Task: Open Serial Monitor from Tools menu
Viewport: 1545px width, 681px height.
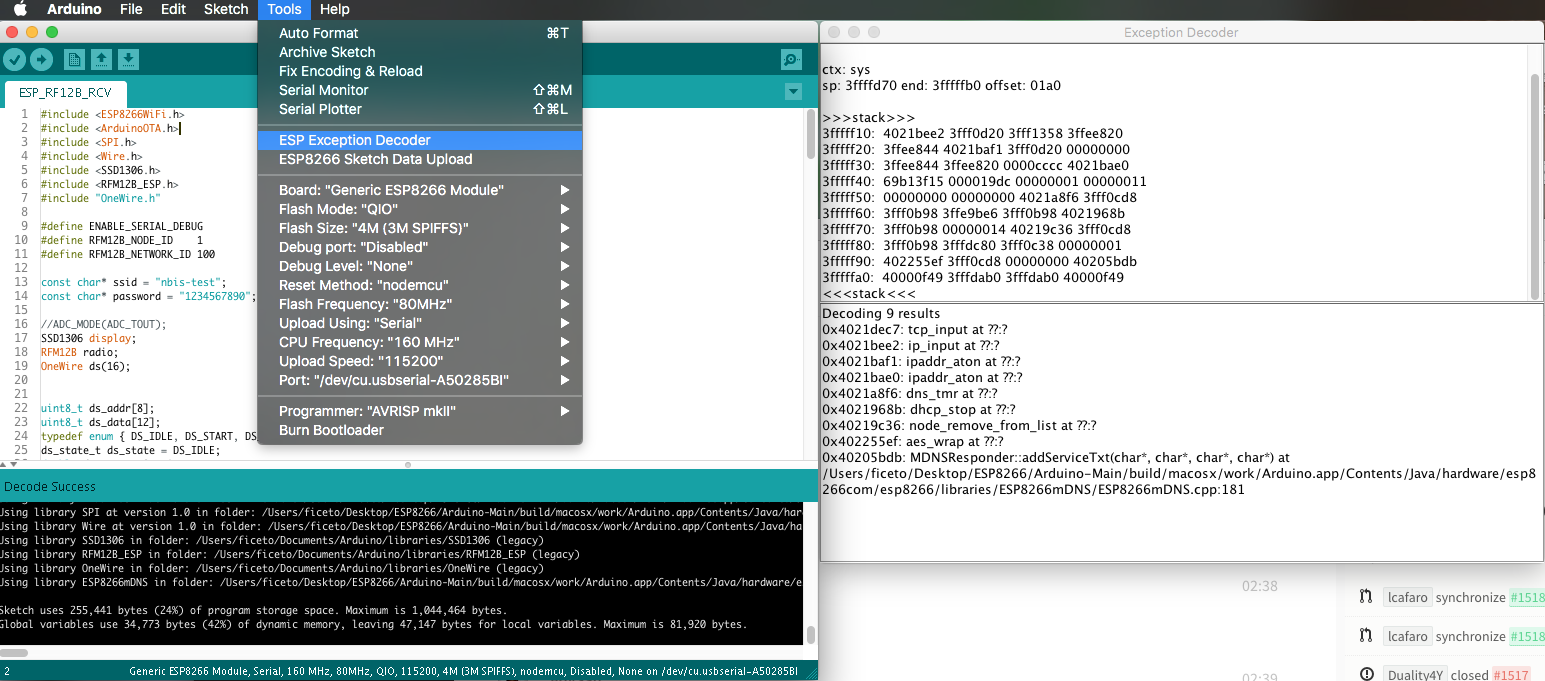Action: [420, 90]
